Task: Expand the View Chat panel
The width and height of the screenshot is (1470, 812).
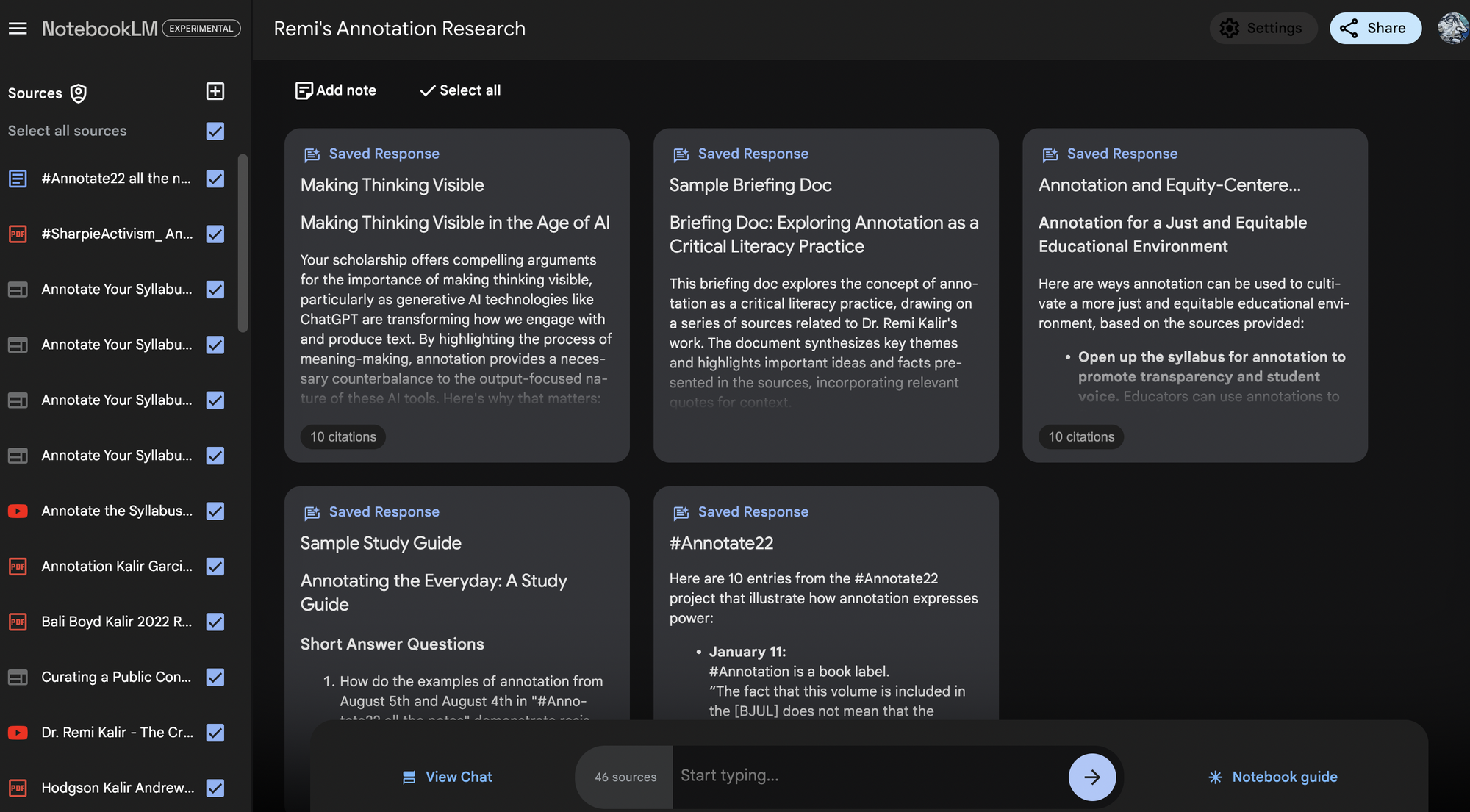Action: coord(447,777)
